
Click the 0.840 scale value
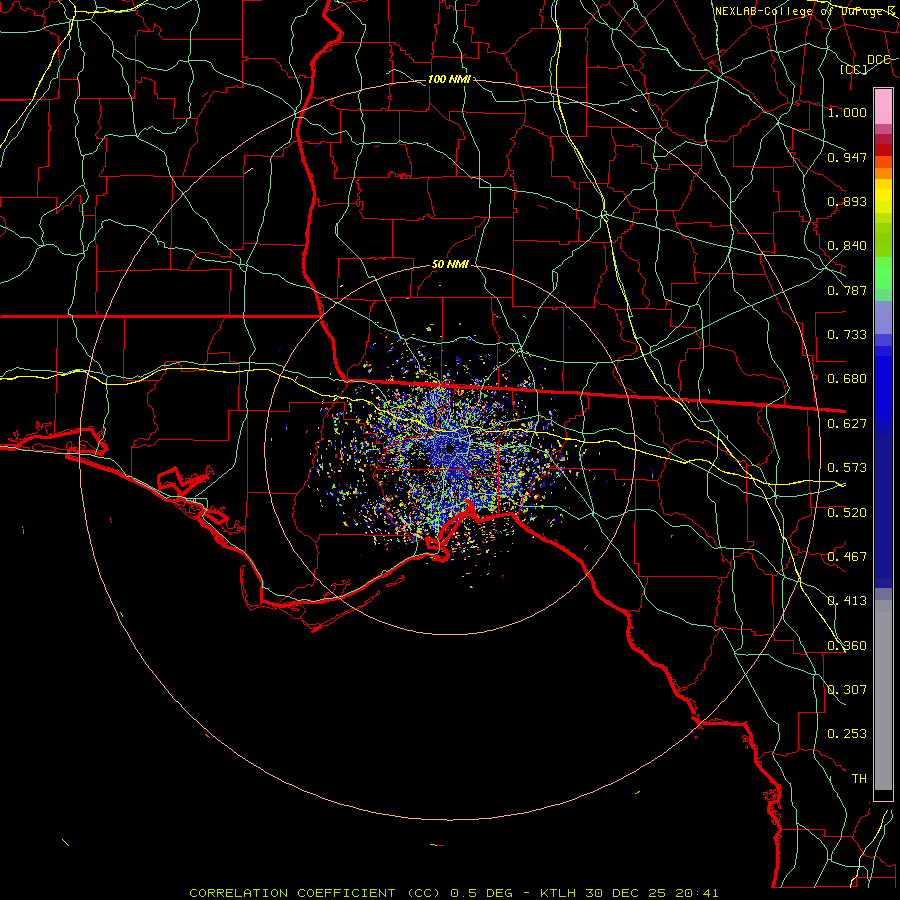coord(847,246)
